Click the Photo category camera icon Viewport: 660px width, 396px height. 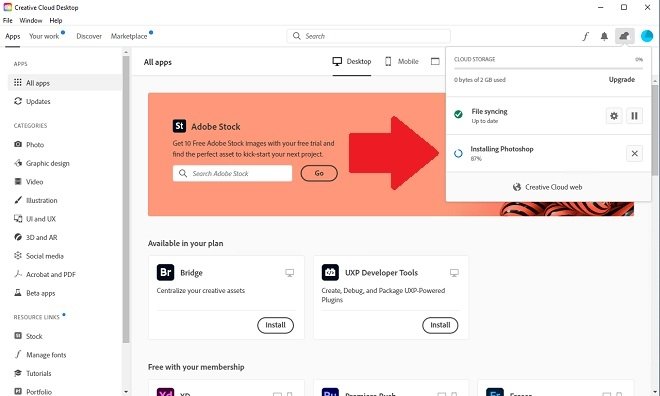18,144
